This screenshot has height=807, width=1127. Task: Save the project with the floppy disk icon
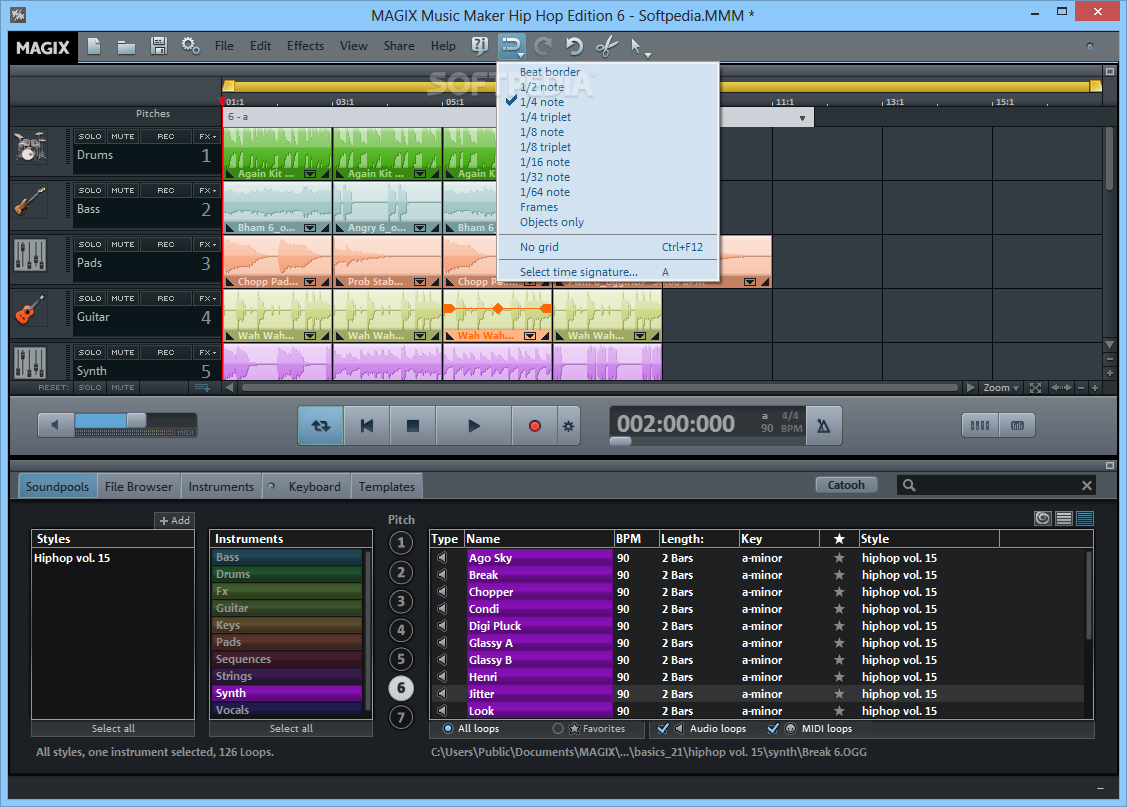pos(159,46)
